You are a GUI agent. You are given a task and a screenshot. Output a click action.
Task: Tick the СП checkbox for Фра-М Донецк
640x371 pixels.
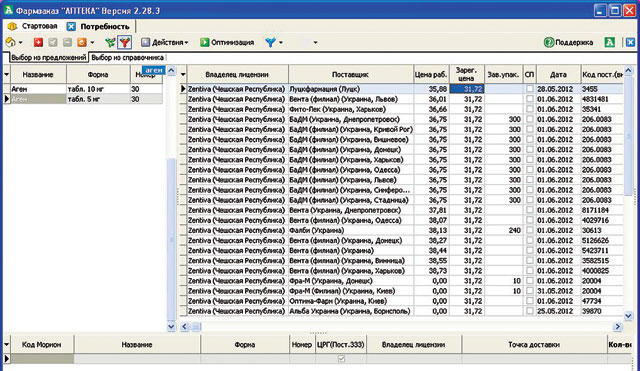(x=529, y=281)
